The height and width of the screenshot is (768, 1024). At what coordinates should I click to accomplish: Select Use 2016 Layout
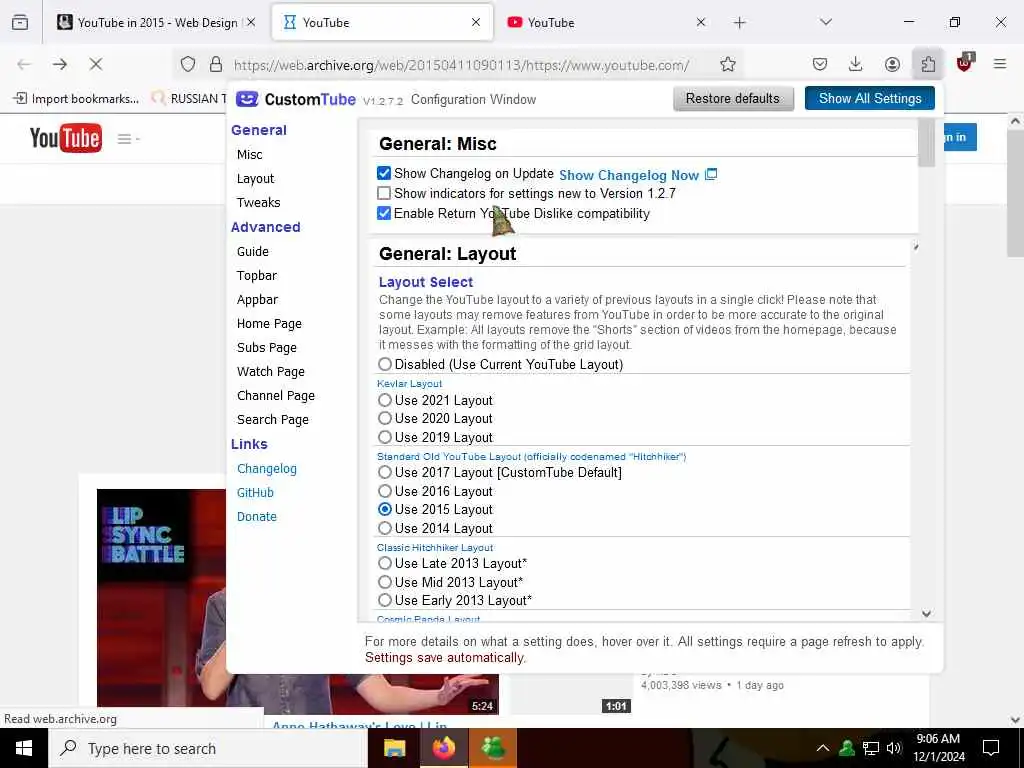pyautogui.click(x=385, y=491)
